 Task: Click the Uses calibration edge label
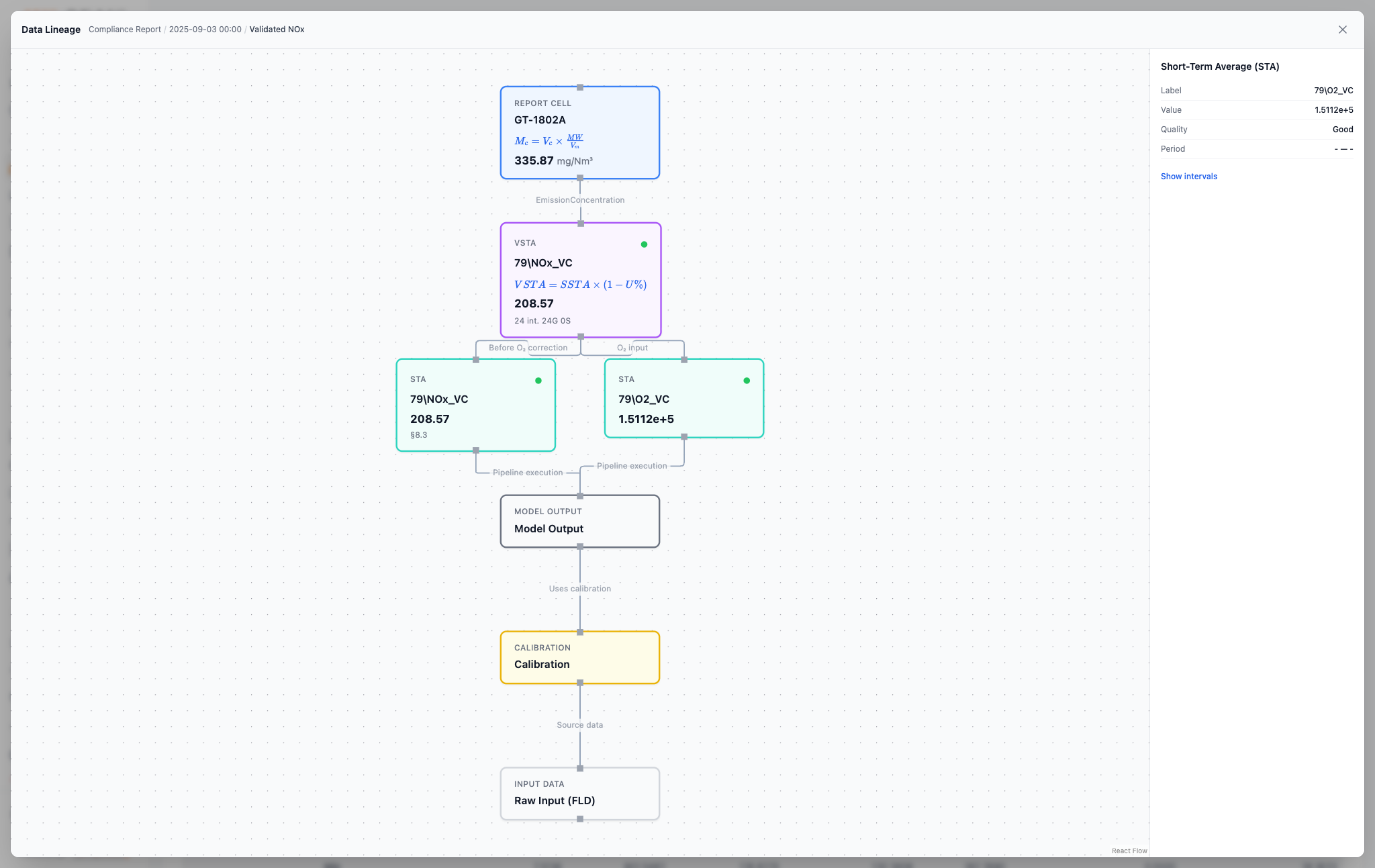click(x=580, y=589)
